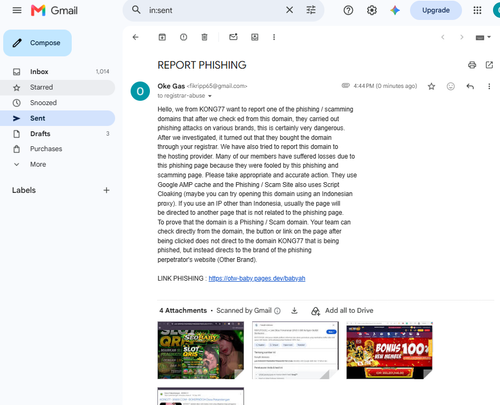Download all attachments
500x405 pixels.
coord(294,311)
